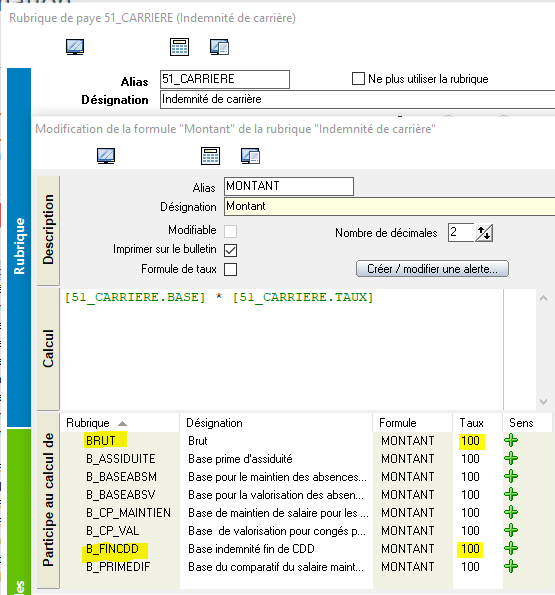Click the Taux column header
555x595 pixels.
pos(478,423)
